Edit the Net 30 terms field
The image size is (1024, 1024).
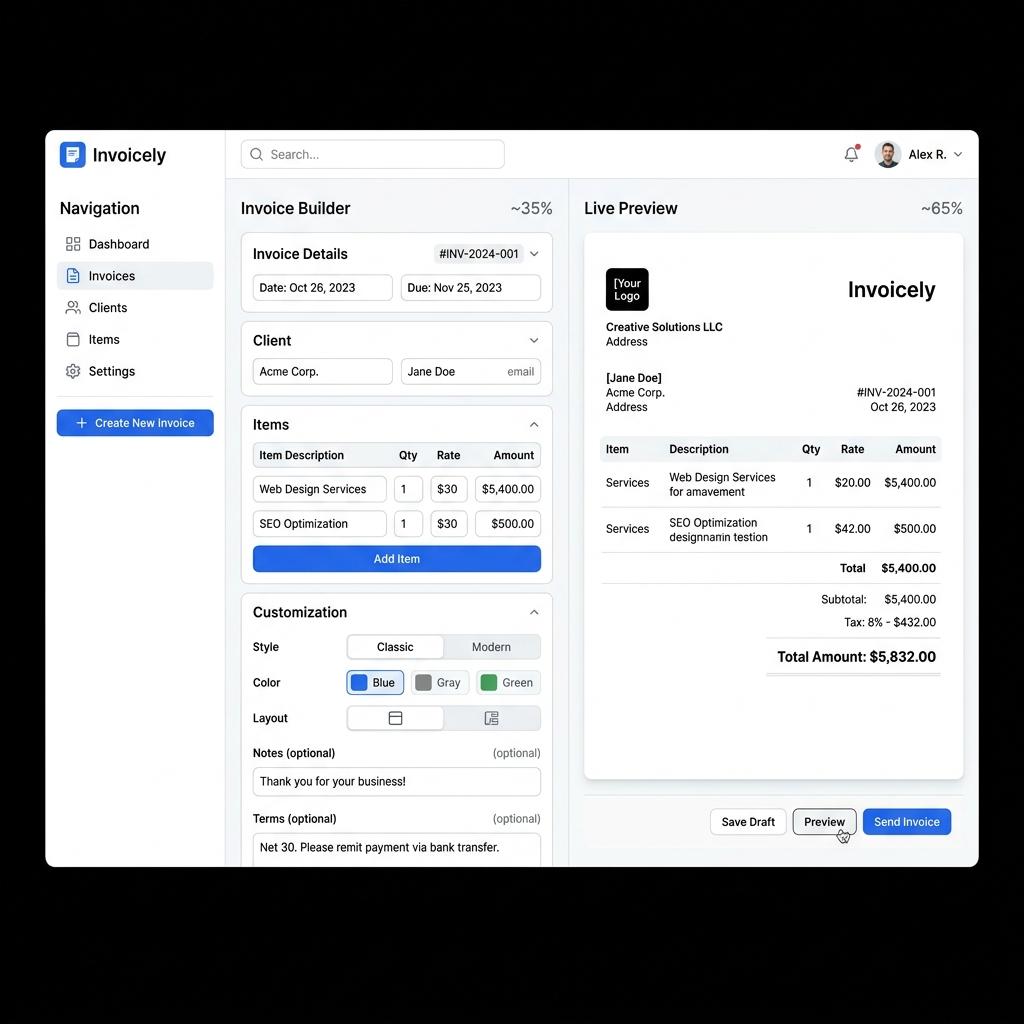pyautogui.click(x=396, y=849)
